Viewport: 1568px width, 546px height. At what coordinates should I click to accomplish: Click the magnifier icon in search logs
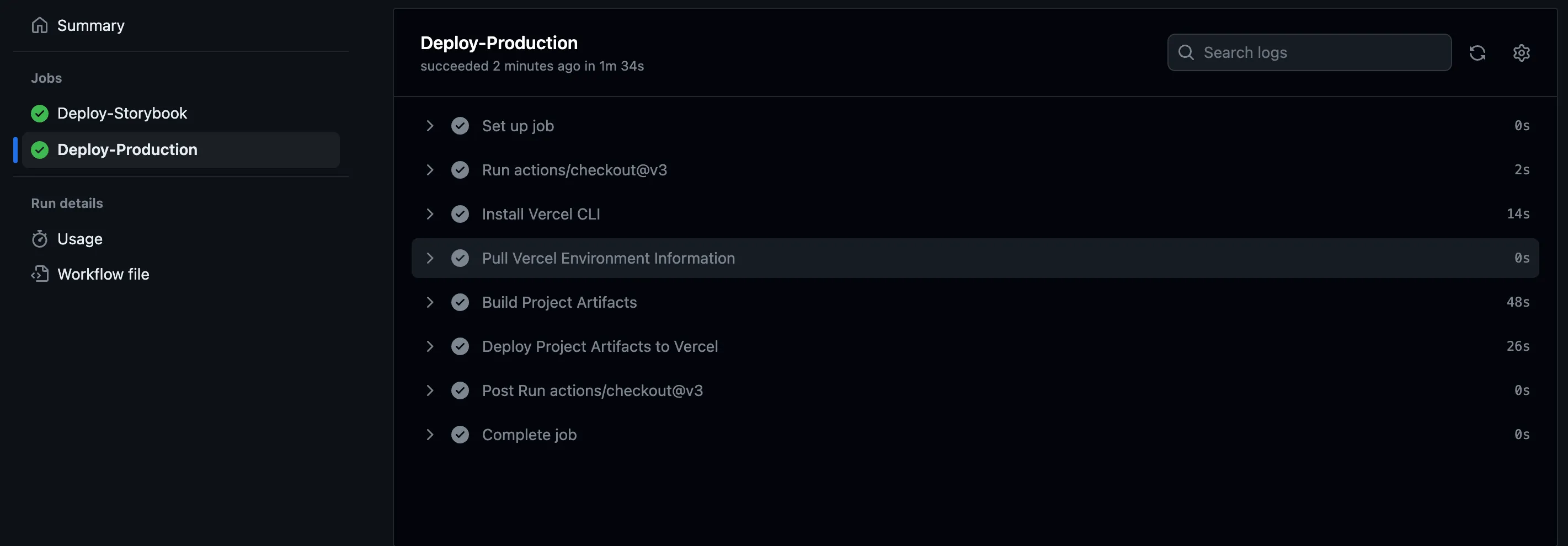pos(1186,53)
